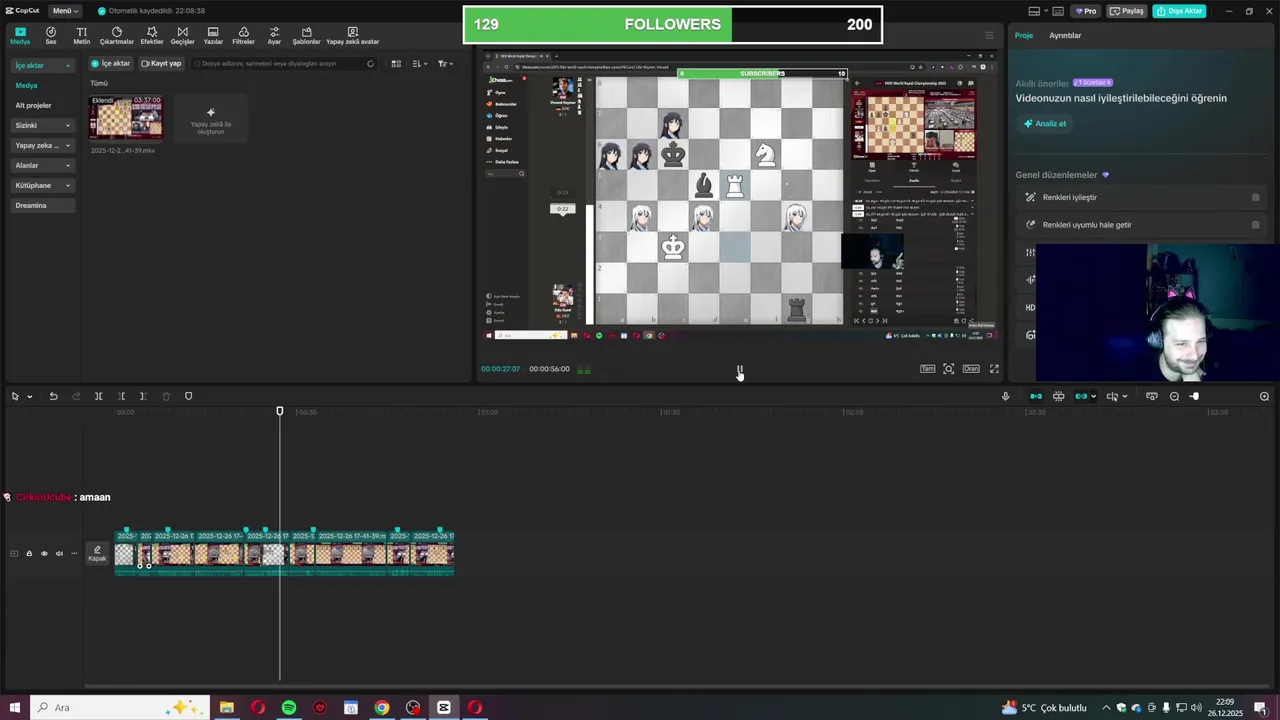This screenshot has width=1280, height=720.
Task: Click the timeline fit-to-view icon
Action: tap(1151, 396)
